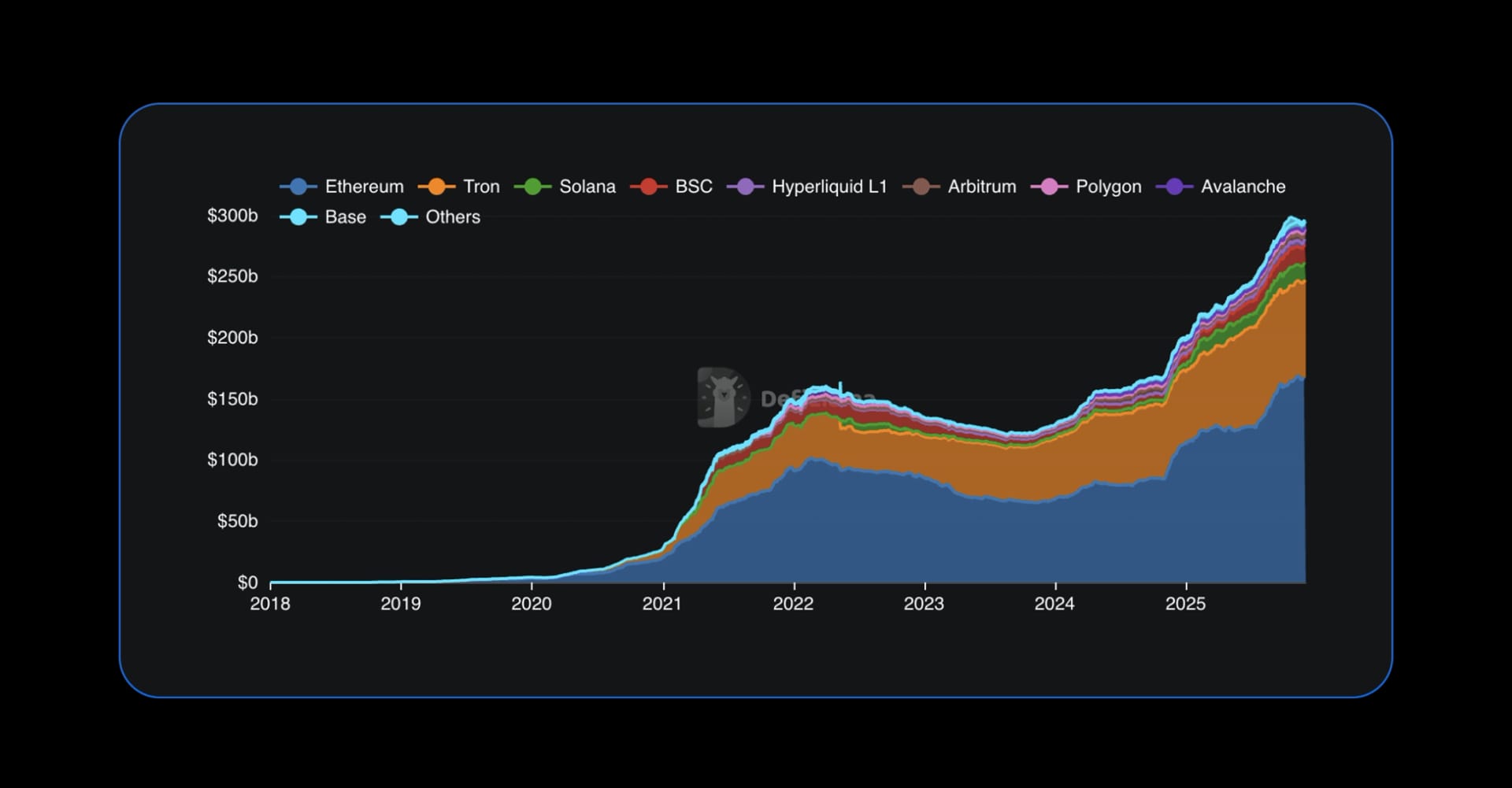Select the Tron legend label text

[x=481, y=187]
